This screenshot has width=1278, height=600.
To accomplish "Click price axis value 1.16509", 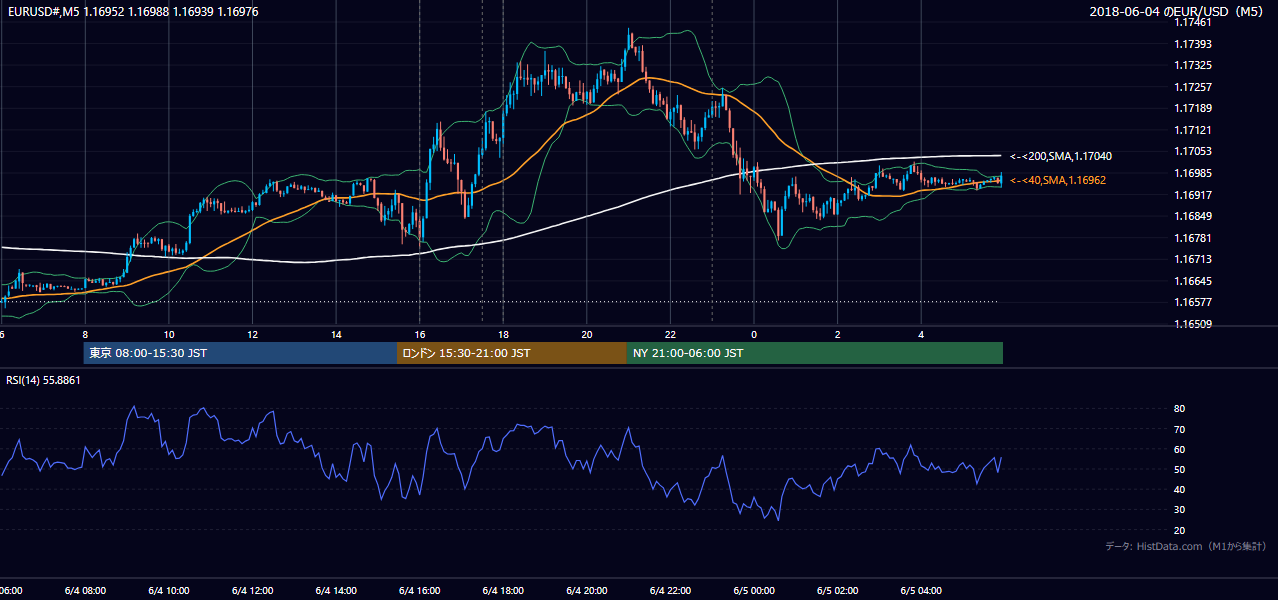I will point(1192,324).
